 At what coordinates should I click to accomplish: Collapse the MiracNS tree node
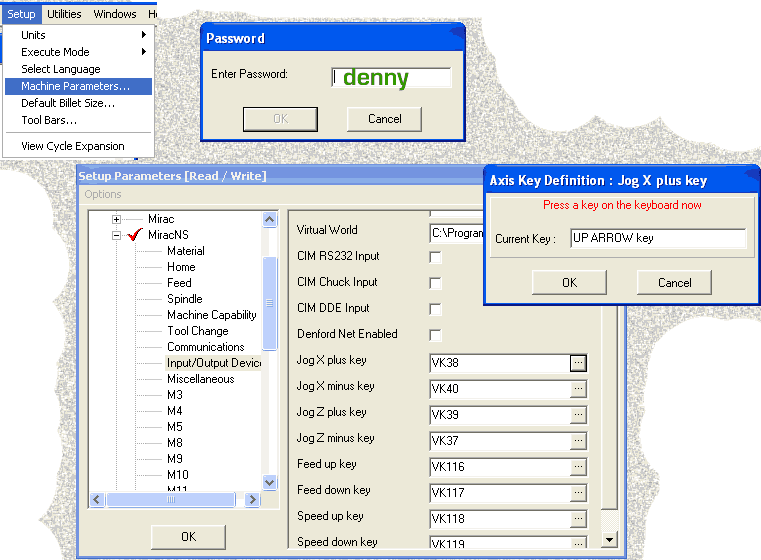117,235
